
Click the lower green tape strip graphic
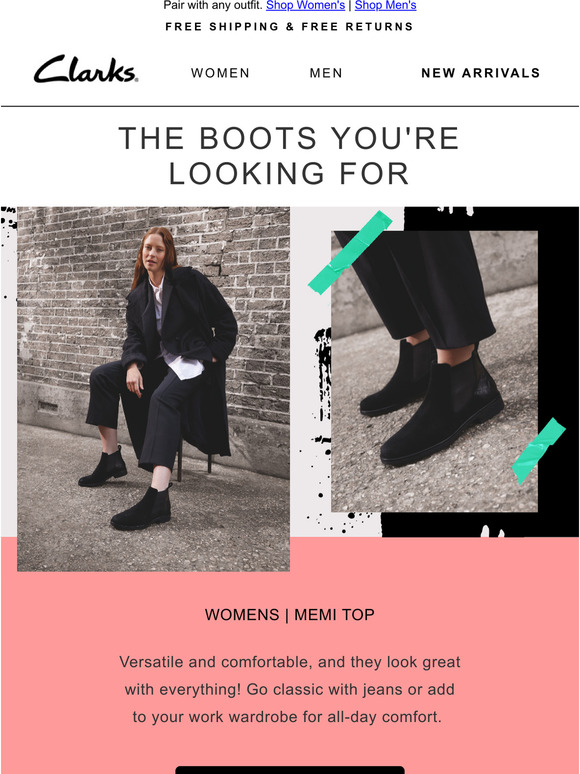tap(539, 451)
